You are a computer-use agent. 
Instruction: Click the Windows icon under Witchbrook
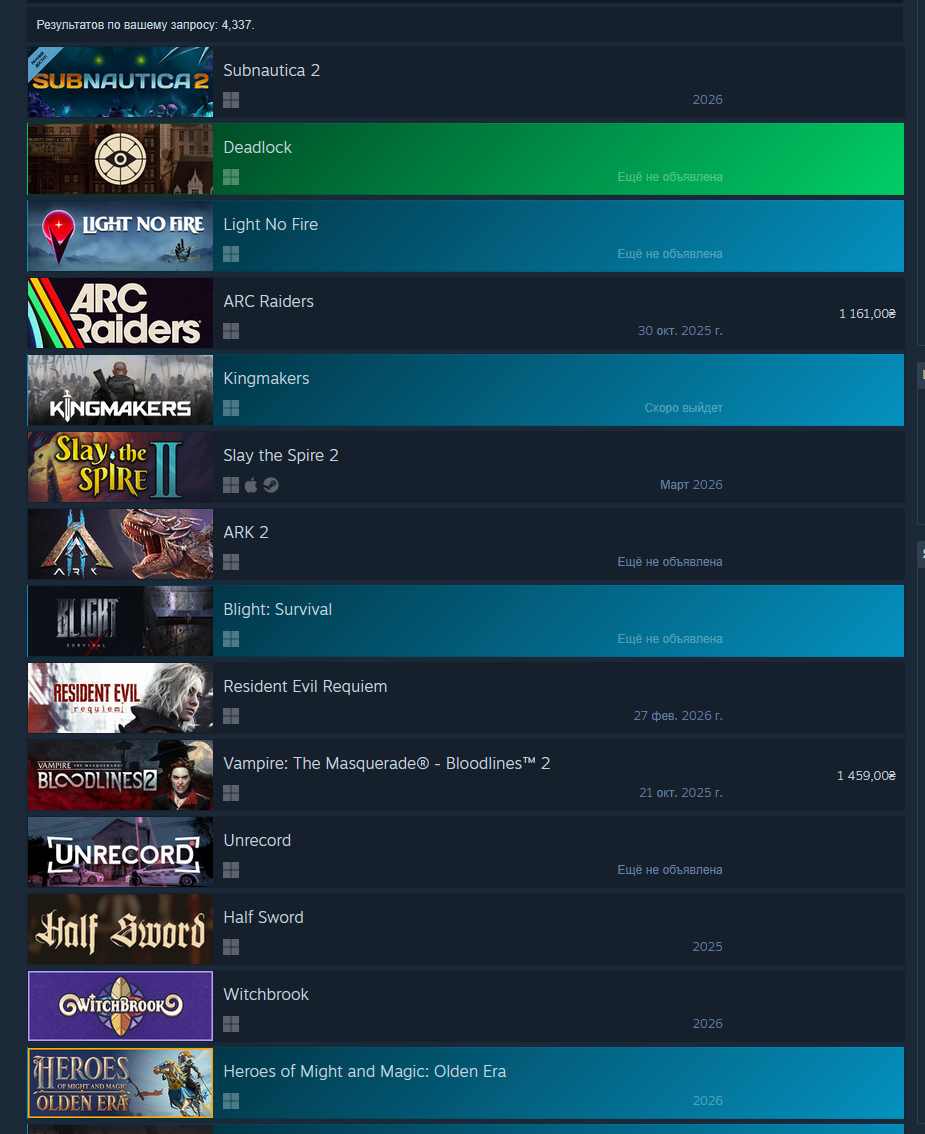pos(231,1024)
